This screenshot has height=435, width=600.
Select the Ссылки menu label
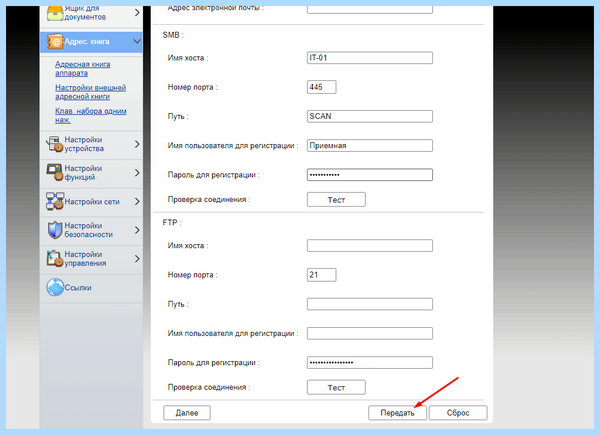78,288
